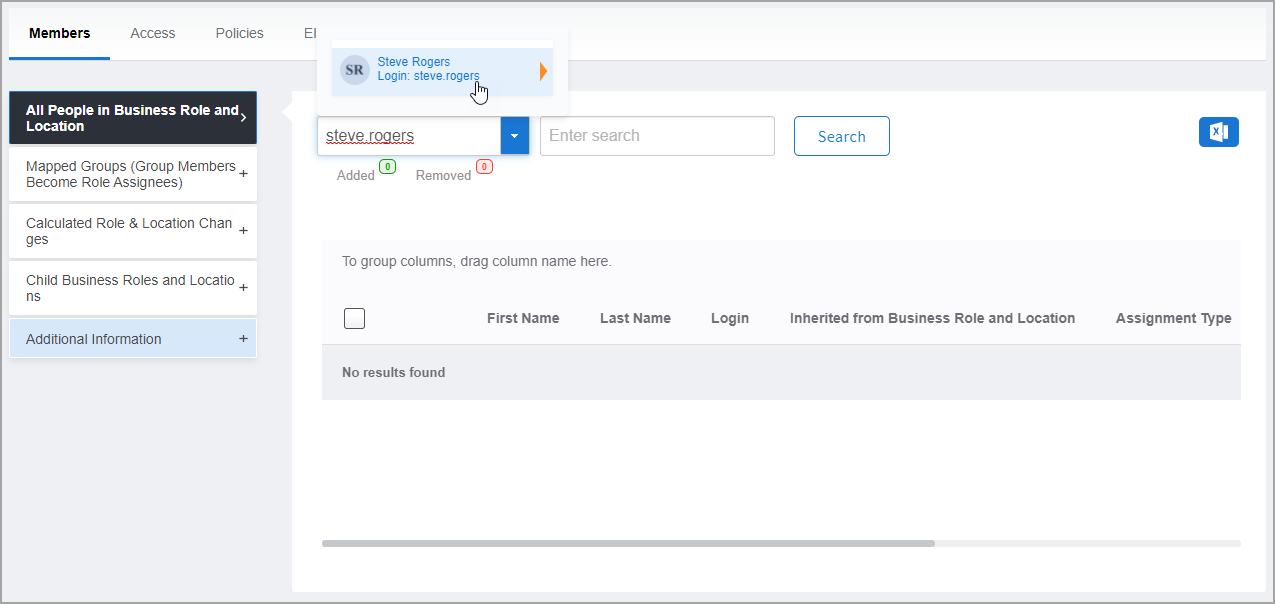The image size is (1275, 604).
Task: Click the orange arrow next to Steve Rogers
Action: (541, 69)
